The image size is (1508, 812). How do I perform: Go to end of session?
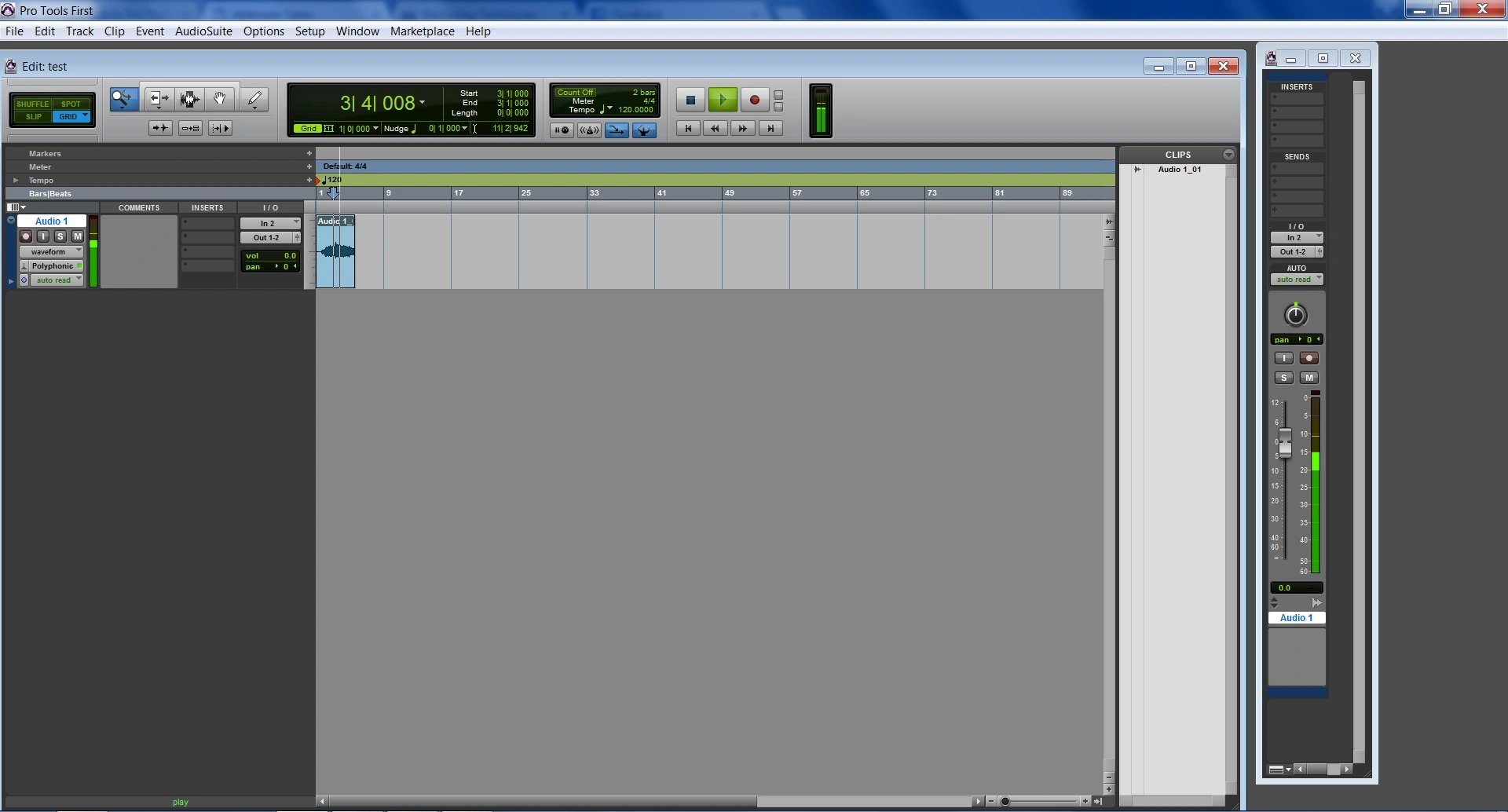(x=770, y=128)
